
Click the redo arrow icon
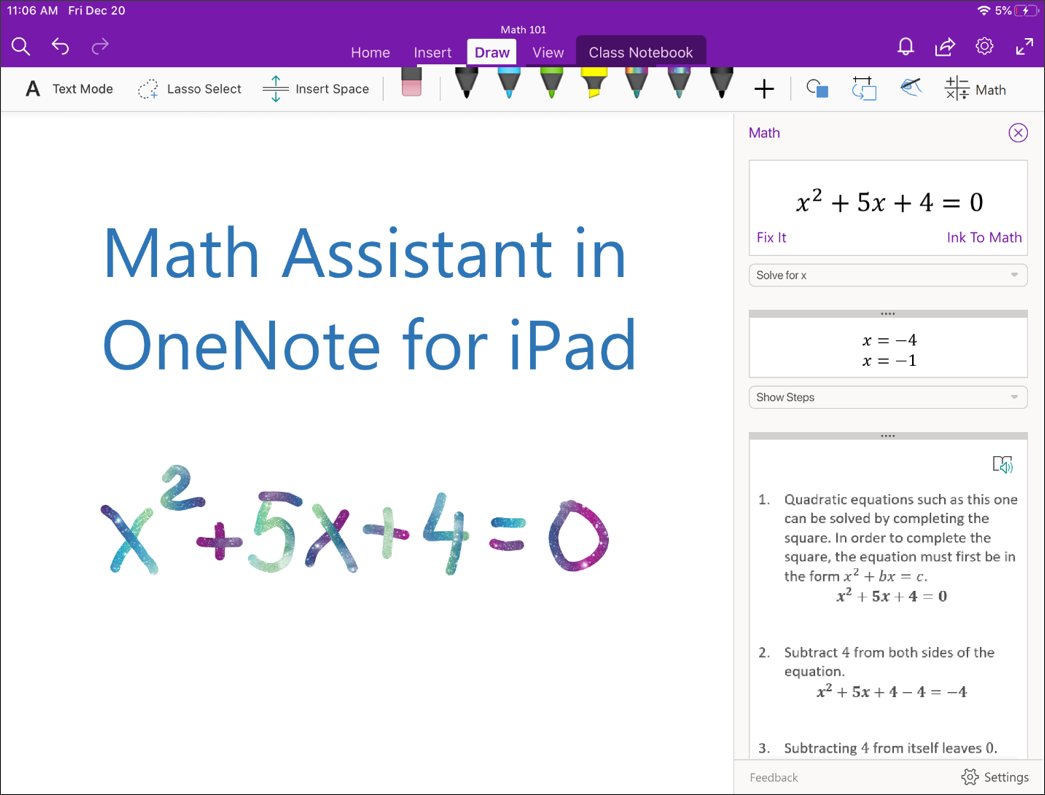100,46
